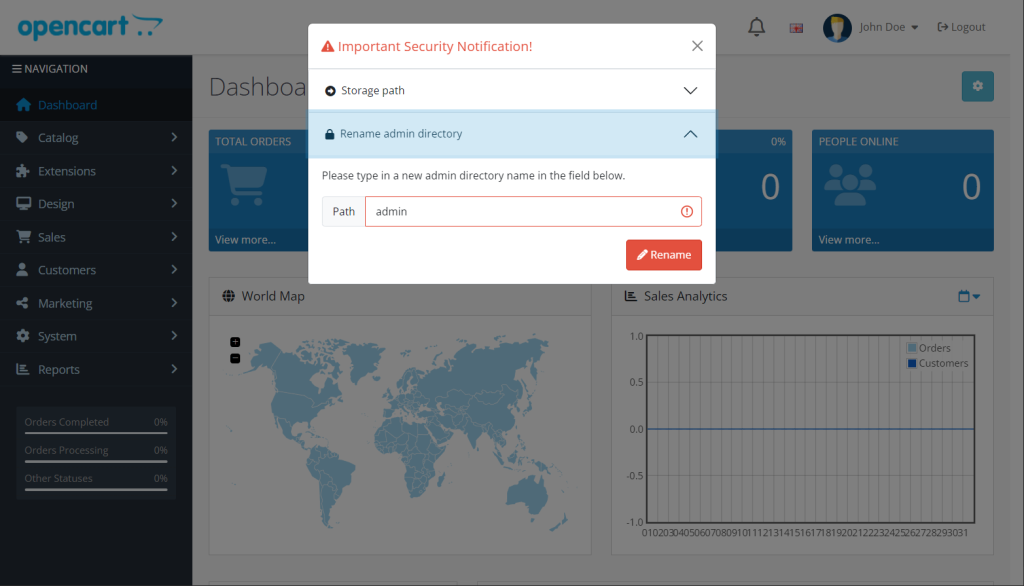Screen dimensions: 1024x586
Task: Click the Rename button
Action: [663, 254]
